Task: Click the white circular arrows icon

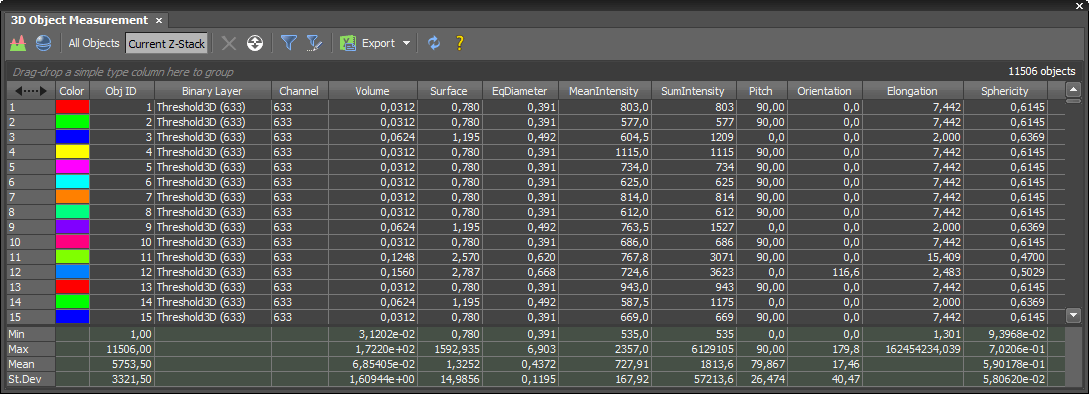Action: point(255,43)
